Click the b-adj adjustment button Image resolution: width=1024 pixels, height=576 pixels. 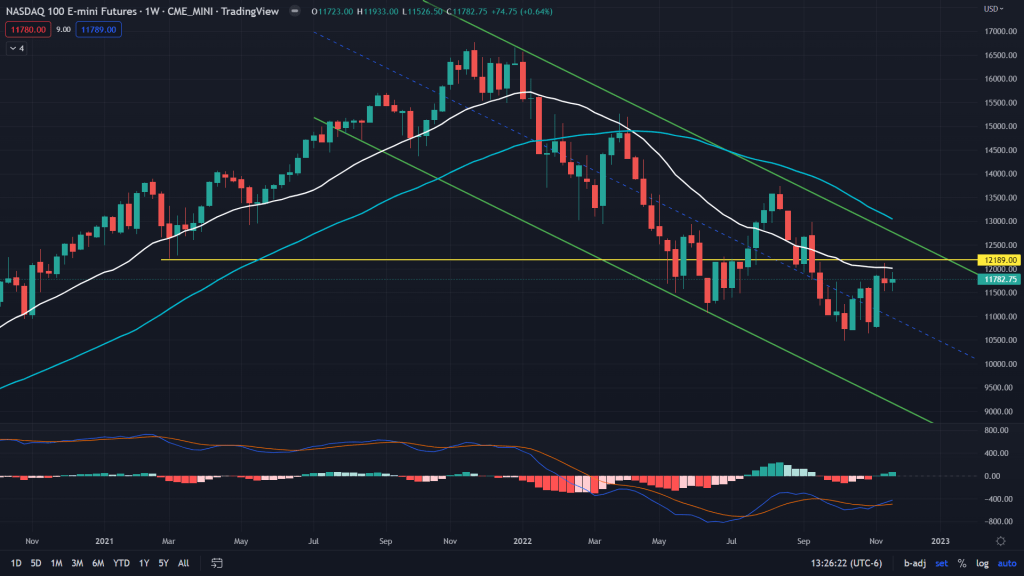(x=915, y=563)
